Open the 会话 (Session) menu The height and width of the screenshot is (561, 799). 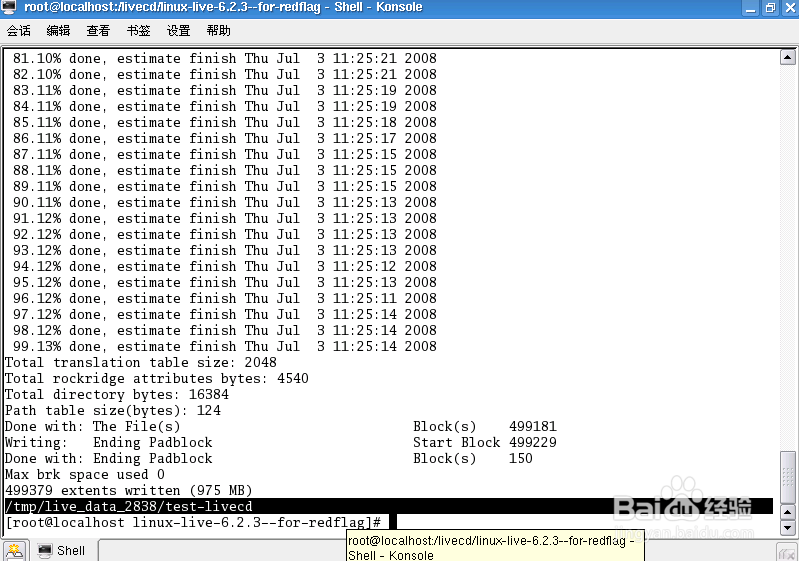(19, 31)
